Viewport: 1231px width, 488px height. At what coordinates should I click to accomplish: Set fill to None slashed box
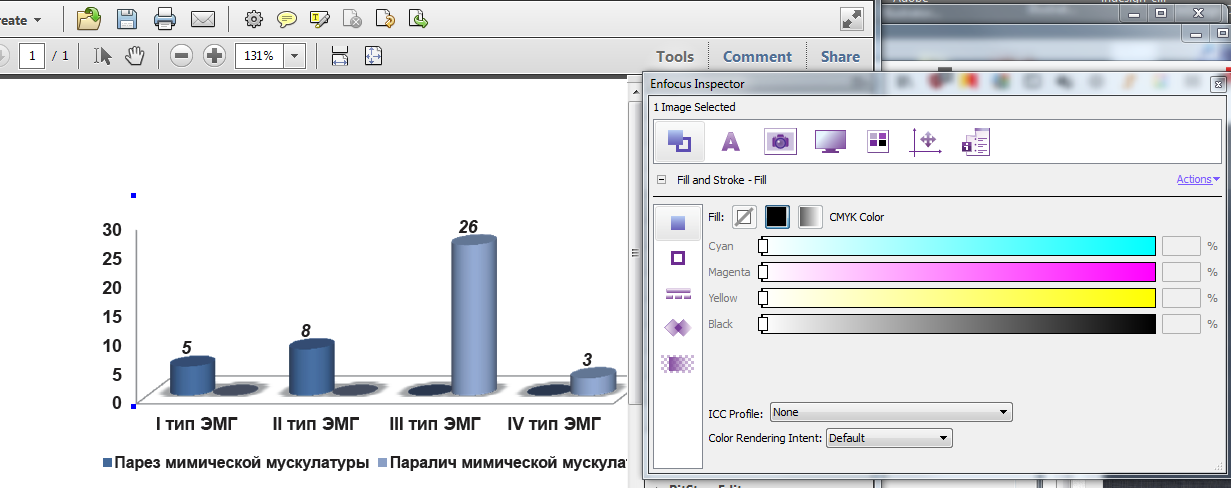point(744,217)
